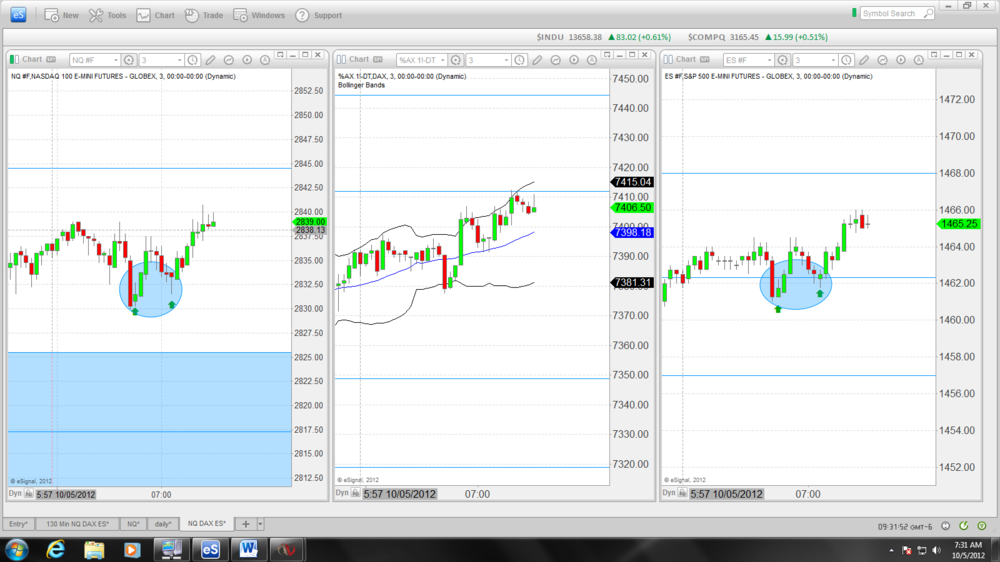Pop out DAX chart window
1000x562 pixels.
pos(607,55)
